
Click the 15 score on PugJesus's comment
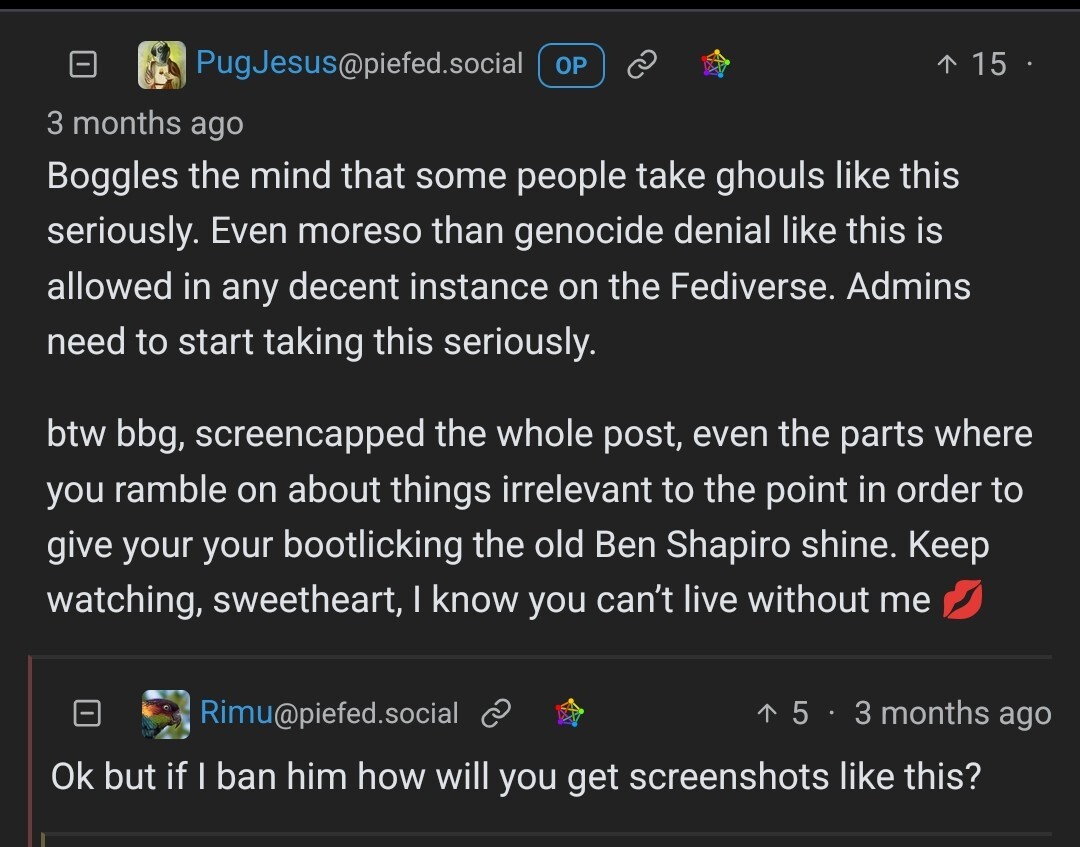989,64
